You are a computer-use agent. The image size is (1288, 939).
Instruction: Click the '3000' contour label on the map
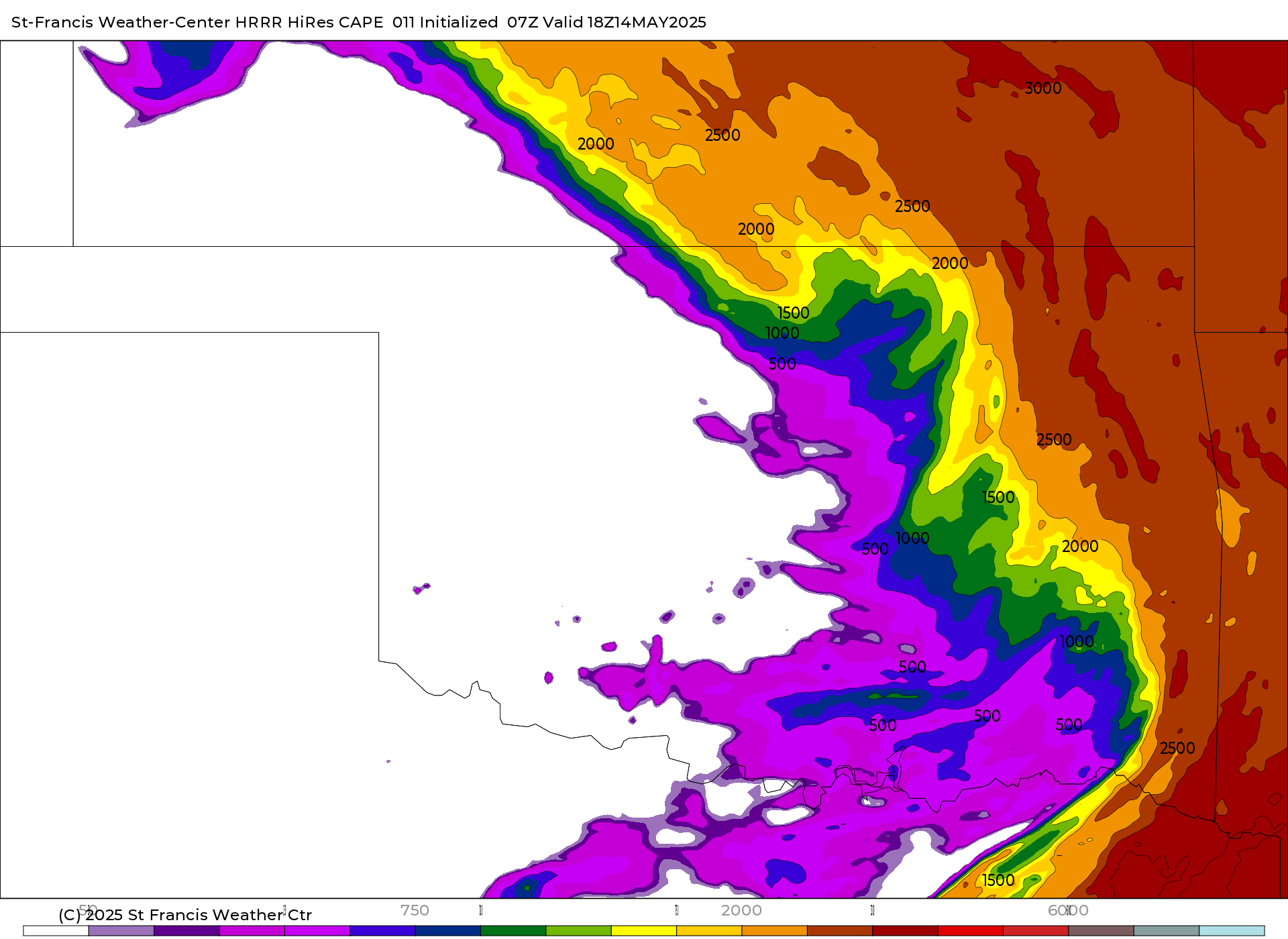[1043, 89]
